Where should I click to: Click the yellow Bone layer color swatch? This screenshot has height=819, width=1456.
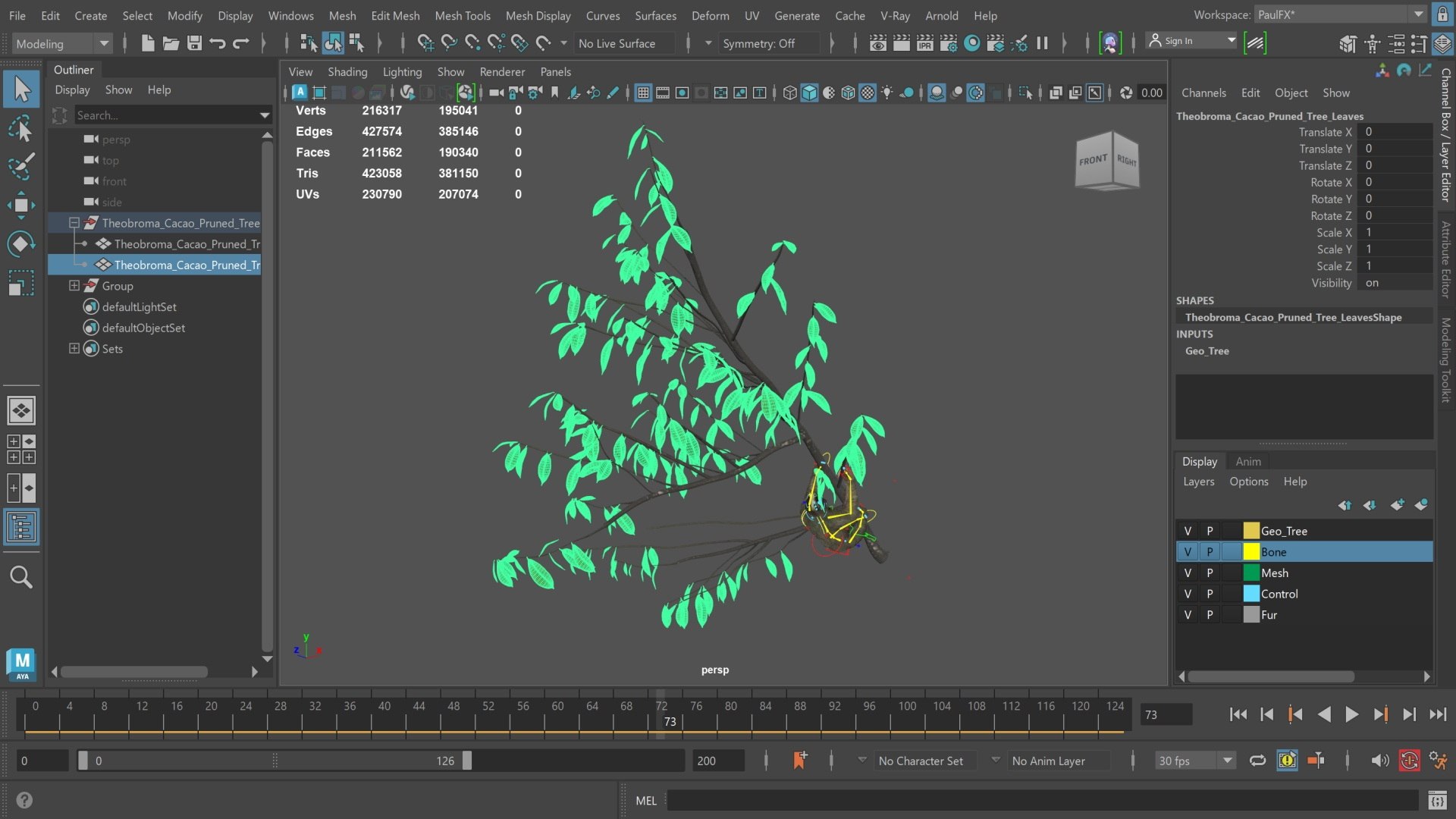(1251, 552)
